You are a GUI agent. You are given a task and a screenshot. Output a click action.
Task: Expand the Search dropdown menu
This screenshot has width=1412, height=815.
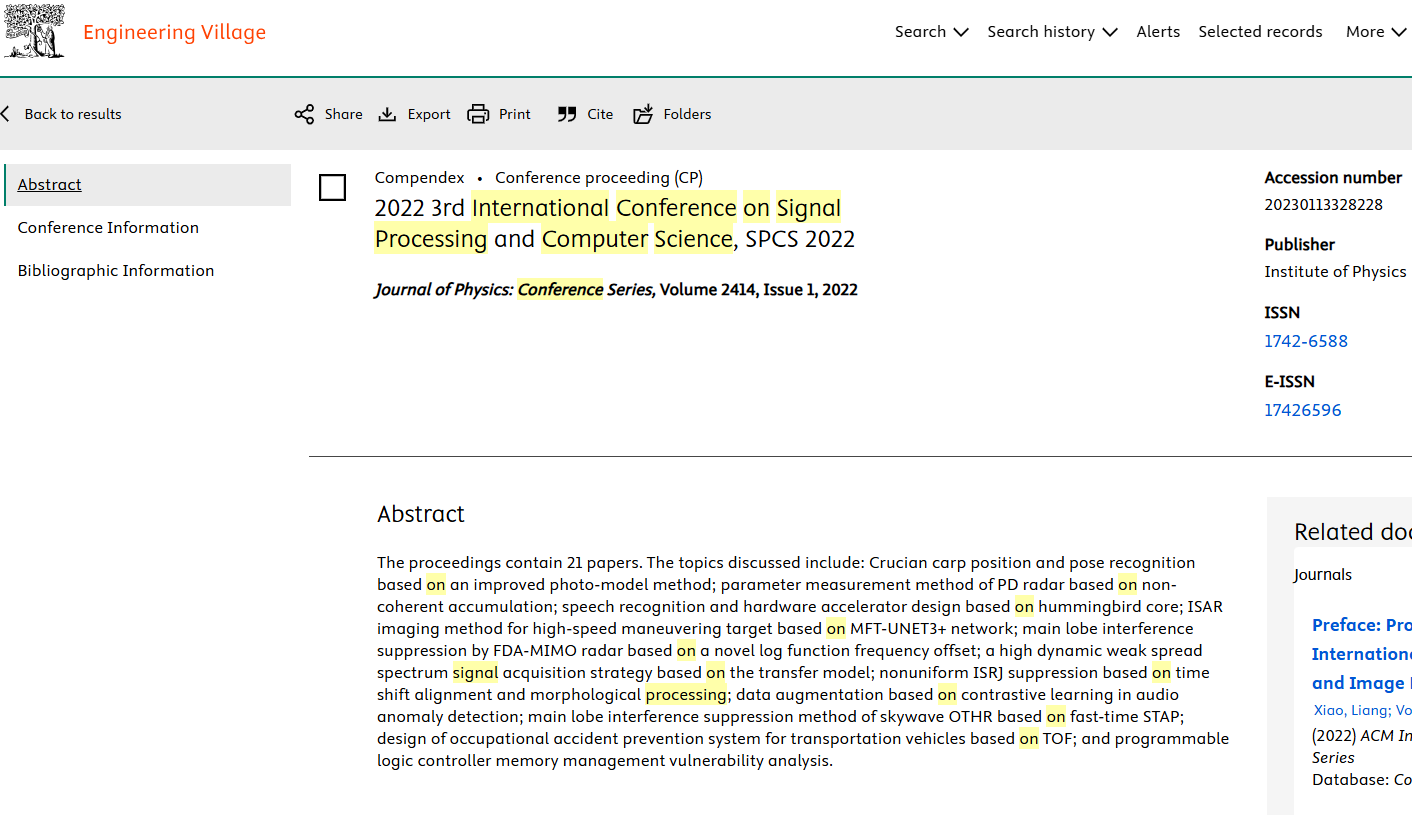932,32
